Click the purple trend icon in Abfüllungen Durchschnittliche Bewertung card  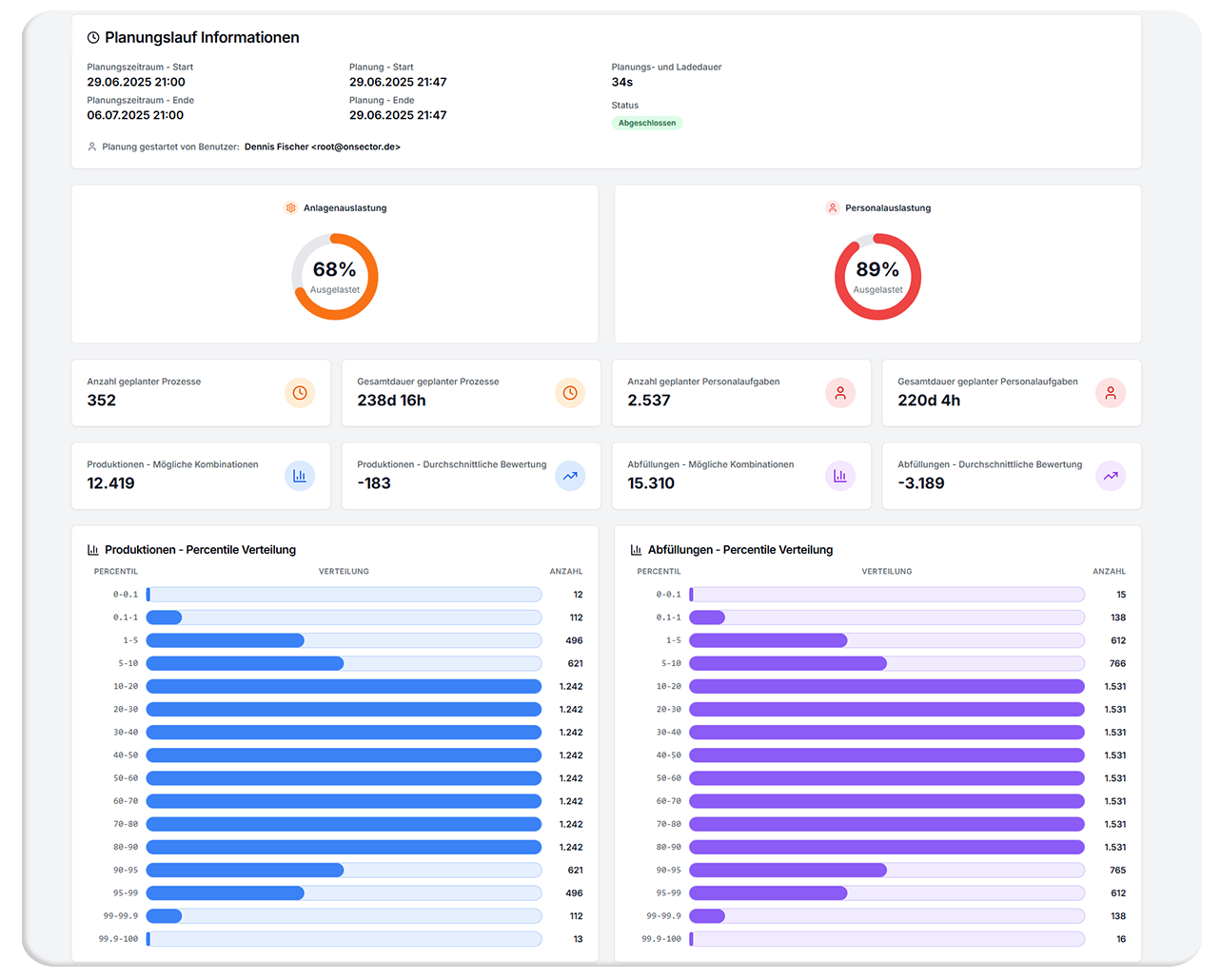1111,476
